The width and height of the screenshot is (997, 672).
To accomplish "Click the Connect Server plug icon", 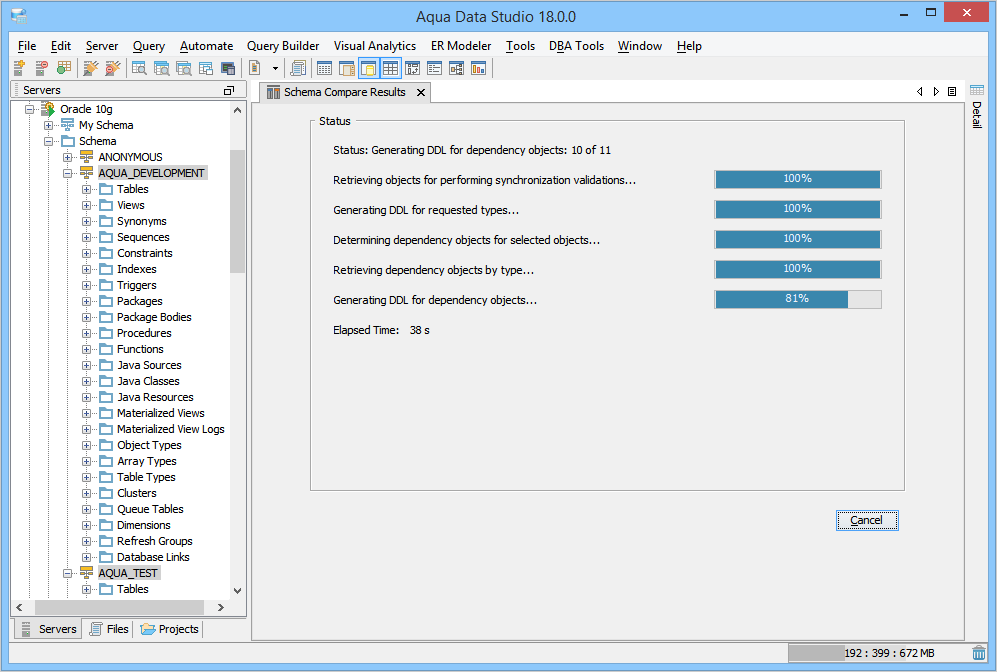I will [91, 68].
